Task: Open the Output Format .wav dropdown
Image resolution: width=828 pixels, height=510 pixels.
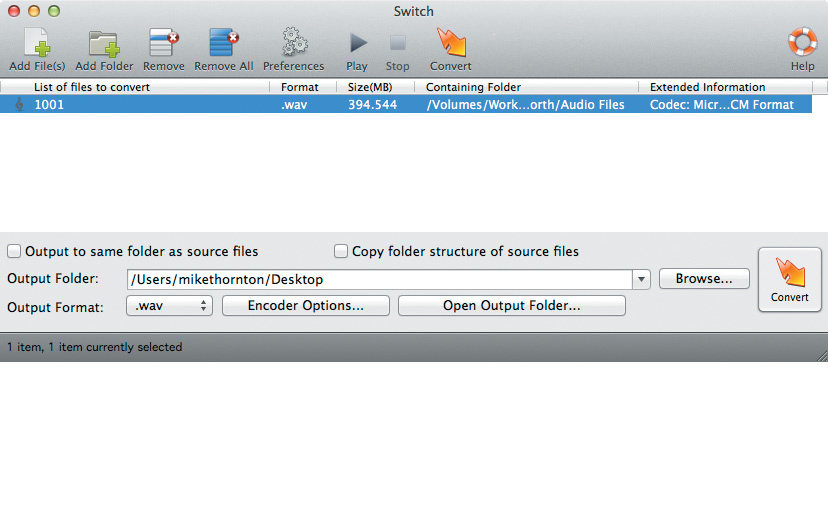Action: click(x=169, y=306)
